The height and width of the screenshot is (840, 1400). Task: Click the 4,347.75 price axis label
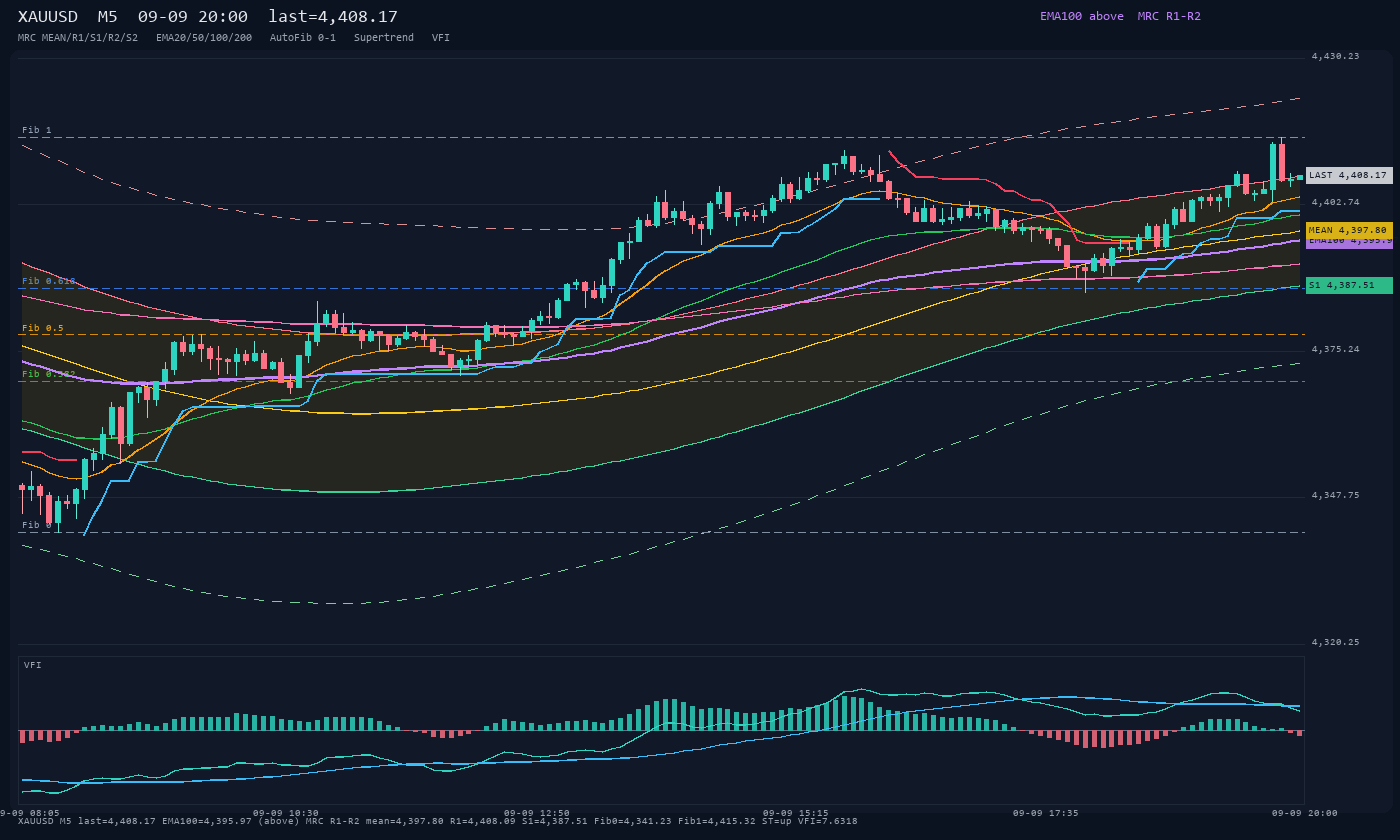click(1336, 495)
